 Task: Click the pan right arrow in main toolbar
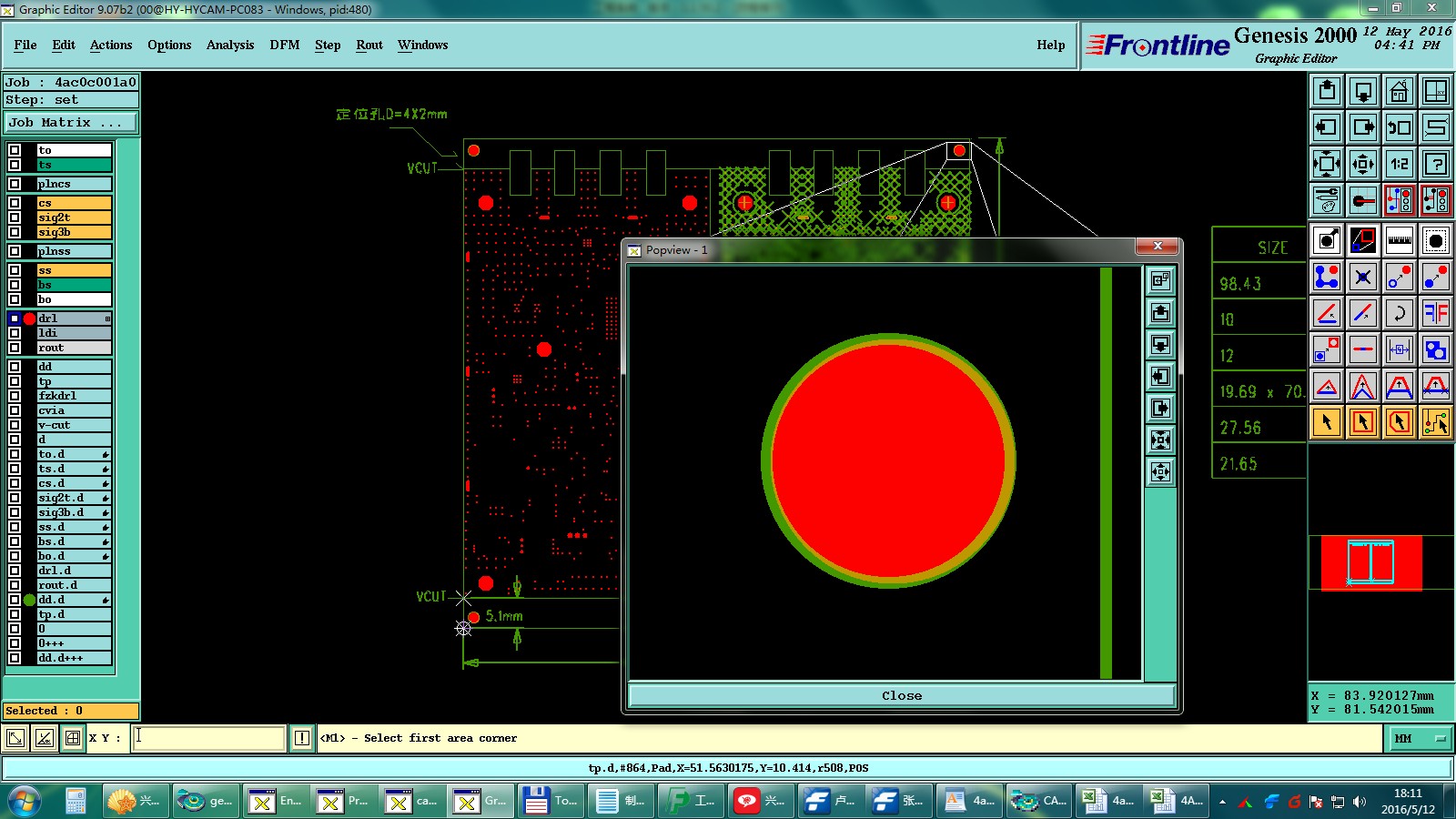point(1363,127)
